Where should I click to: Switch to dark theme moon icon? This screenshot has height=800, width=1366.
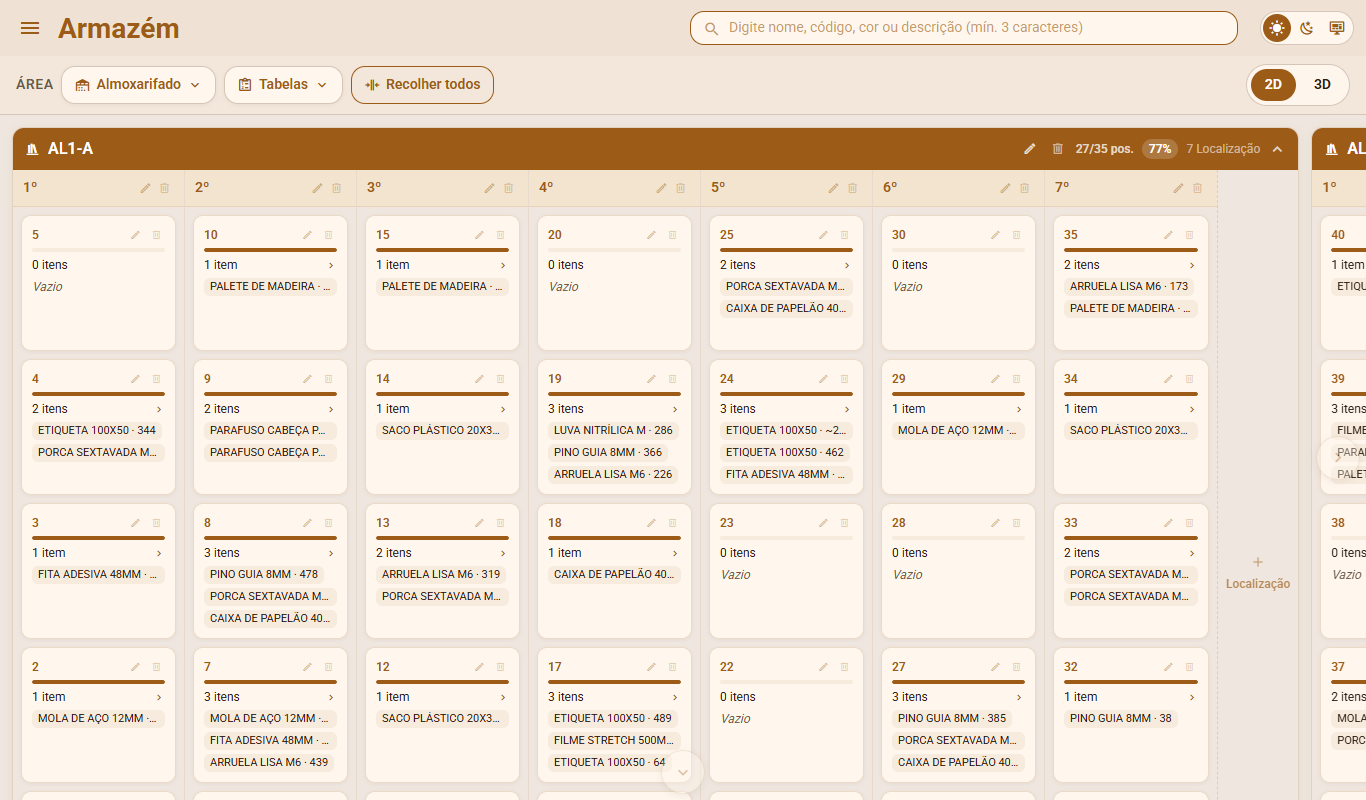pos(1306,28)
